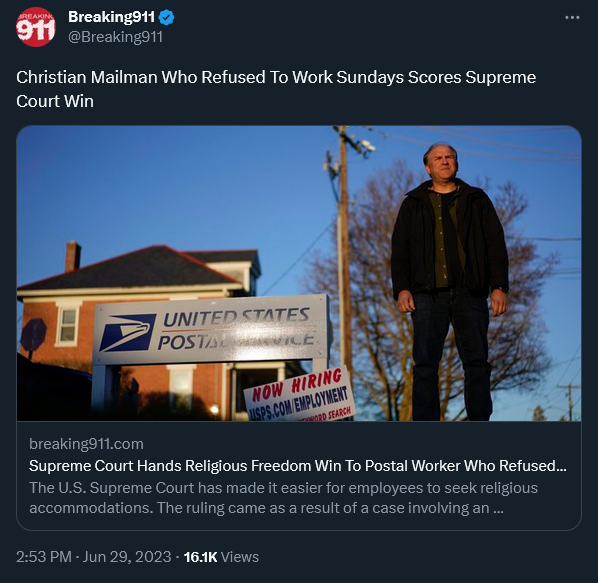Image resolution: width=598 pixels, height=583 pixels.
Task: Open Supreme Court Hands Religious Freedom article title
Action: tap(298, 466)
